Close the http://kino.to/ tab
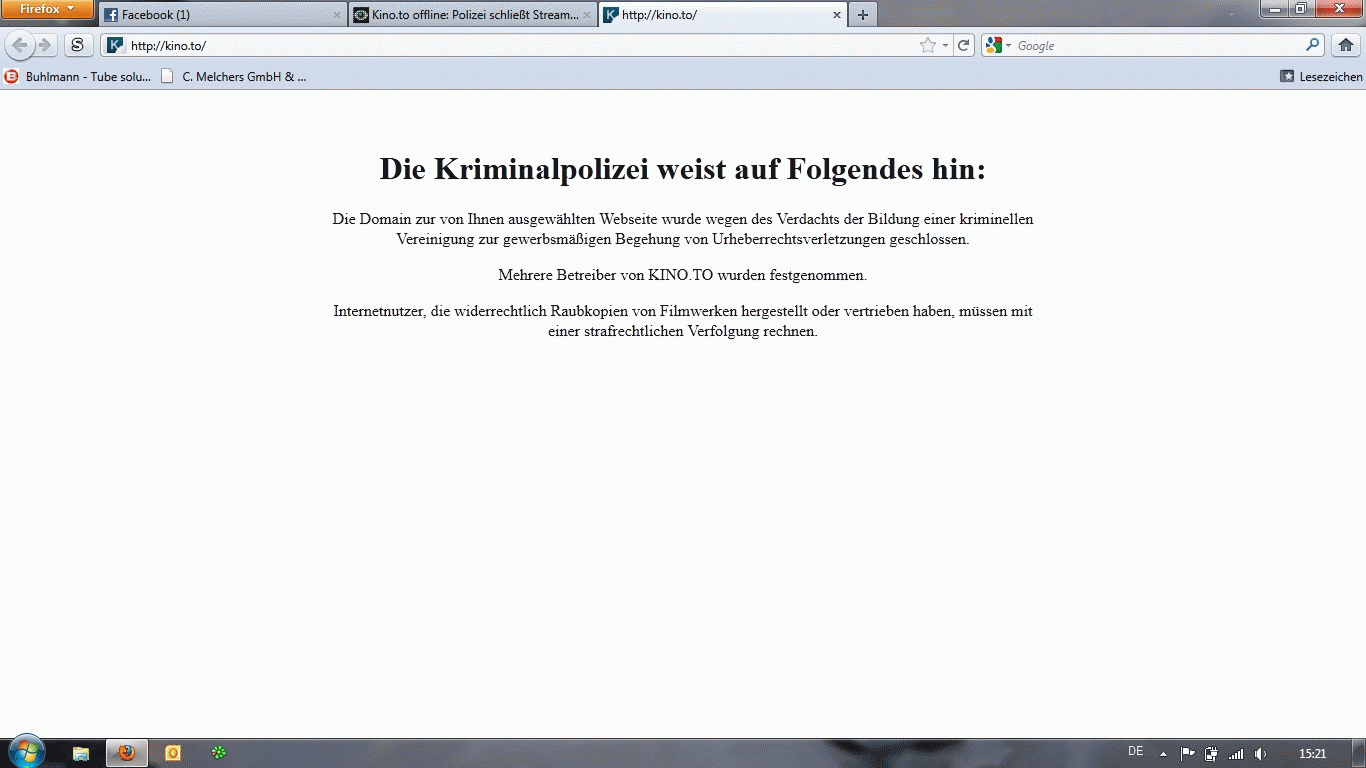1366x768 pixels. (837, 15)
